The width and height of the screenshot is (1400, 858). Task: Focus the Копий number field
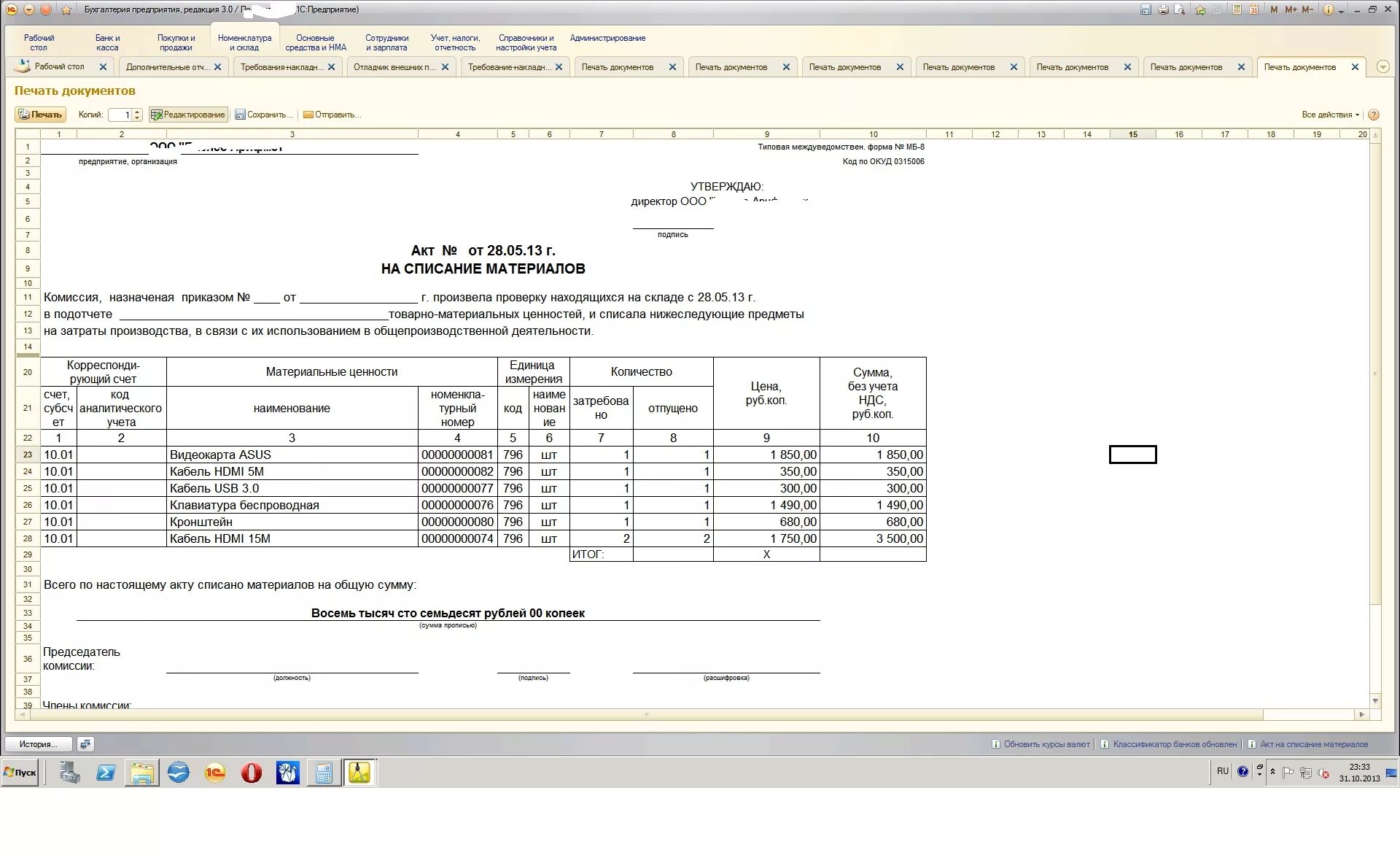pos(120,115)
